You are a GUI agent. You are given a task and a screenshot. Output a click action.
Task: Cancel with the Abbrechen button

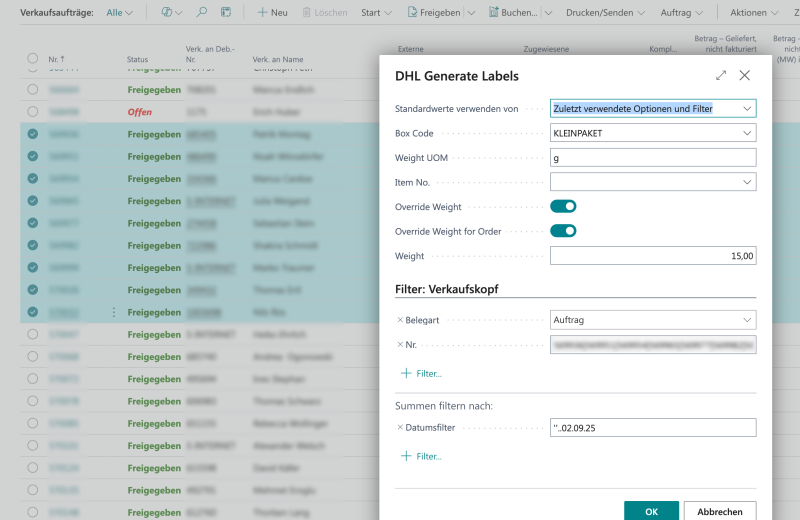pos(720,511)
